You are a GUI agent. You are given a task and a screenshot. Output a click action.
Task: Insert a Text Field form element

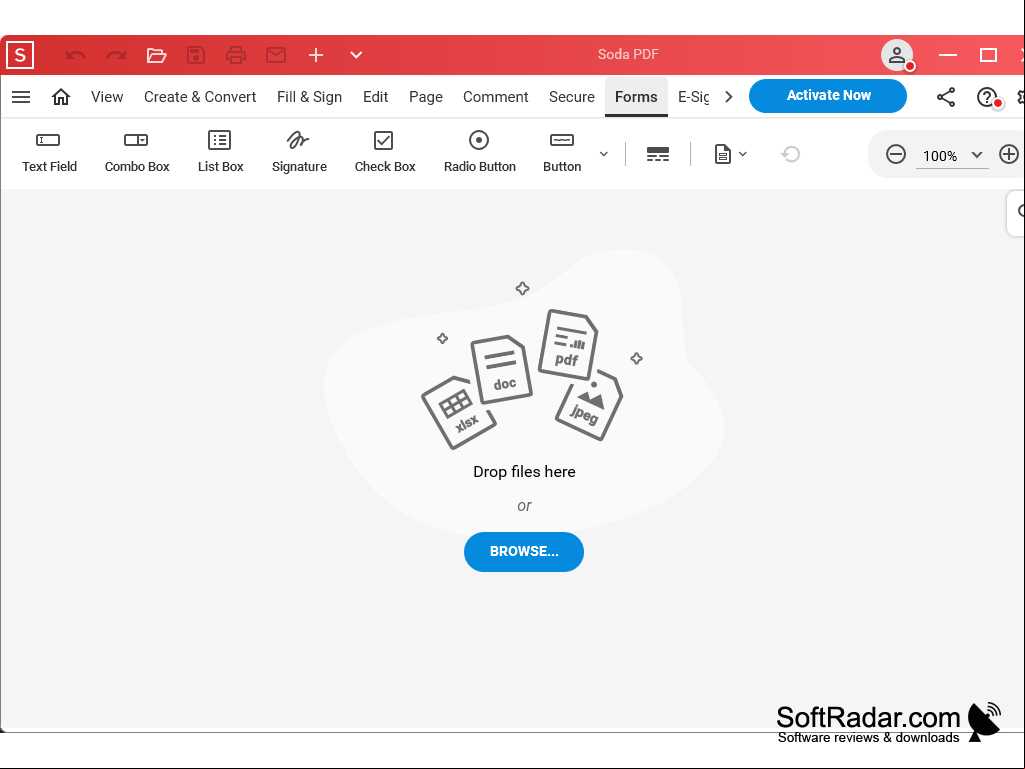click(49, 152)
